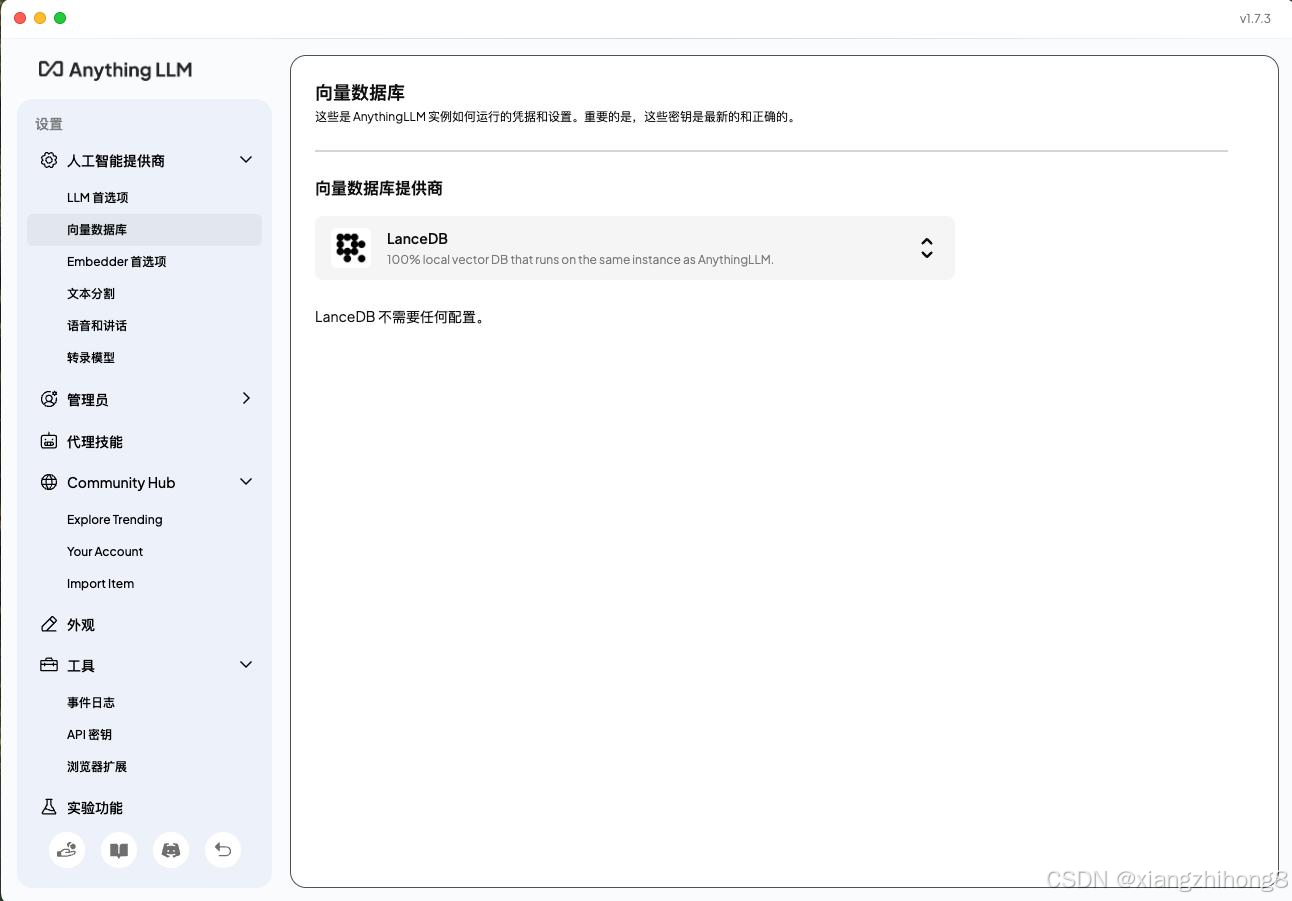The width and height of the screenshot is (1292, 901).
Task: Open the Discord icon button
Action: (171, 850)
